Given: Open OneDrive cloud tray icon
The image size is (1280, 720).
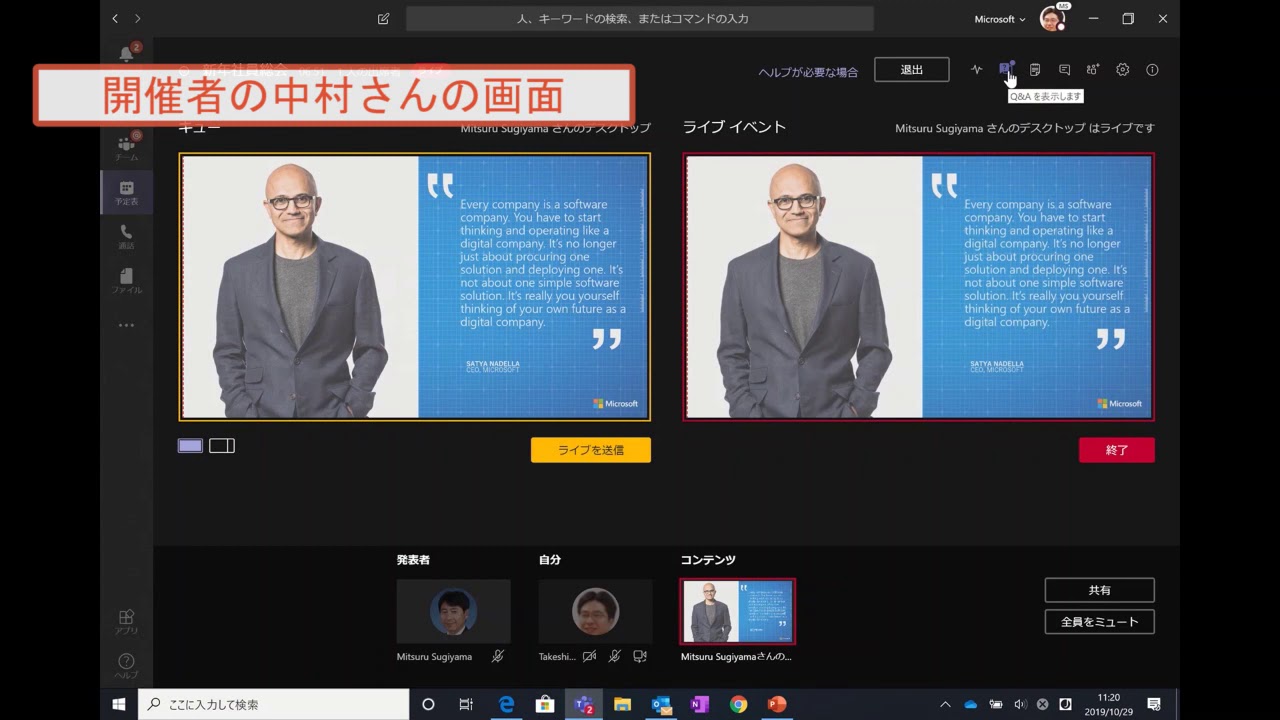Looking at the screenshot, I should pos(970,704).
